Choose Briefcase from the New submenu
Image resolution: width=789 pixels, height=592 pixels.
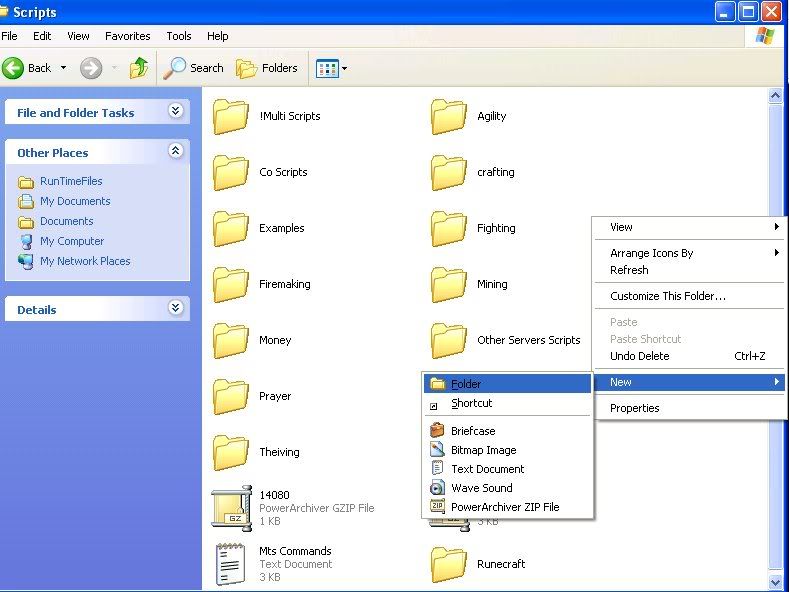coord(473,431)
